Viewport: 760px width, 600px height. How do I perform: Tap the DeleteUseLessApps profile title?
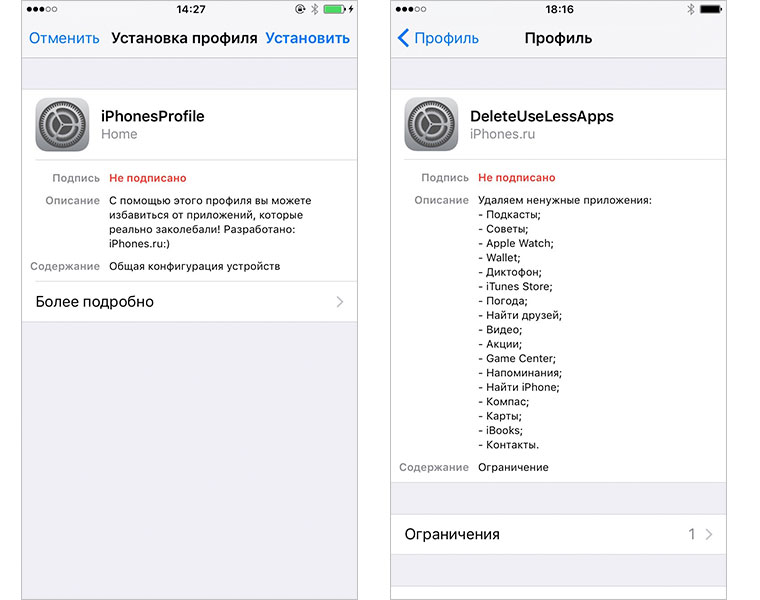541,116
